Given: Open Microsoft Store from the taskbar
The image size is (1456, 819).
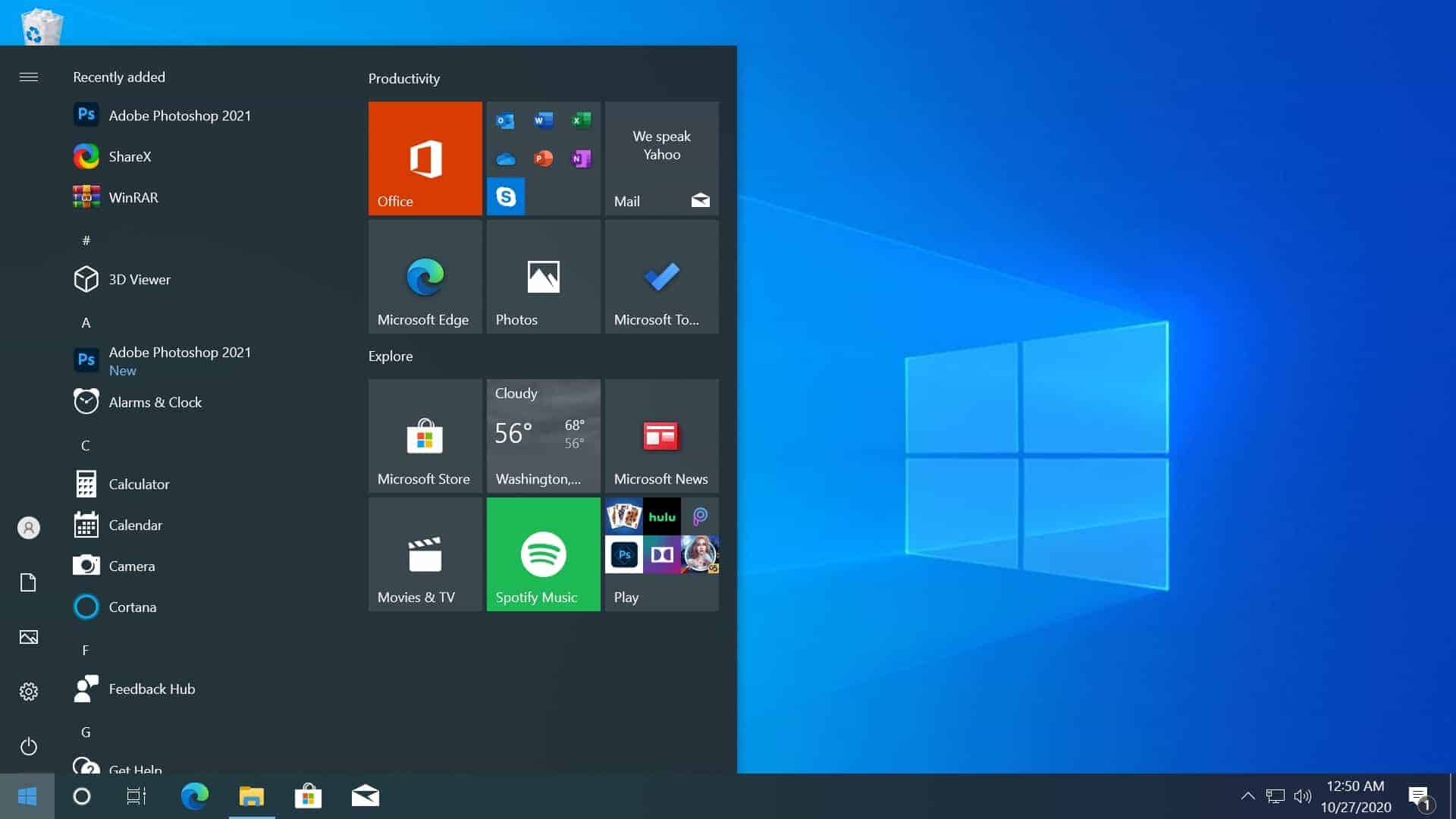Looking at the screenshot, I should click(x=308, y=796).
